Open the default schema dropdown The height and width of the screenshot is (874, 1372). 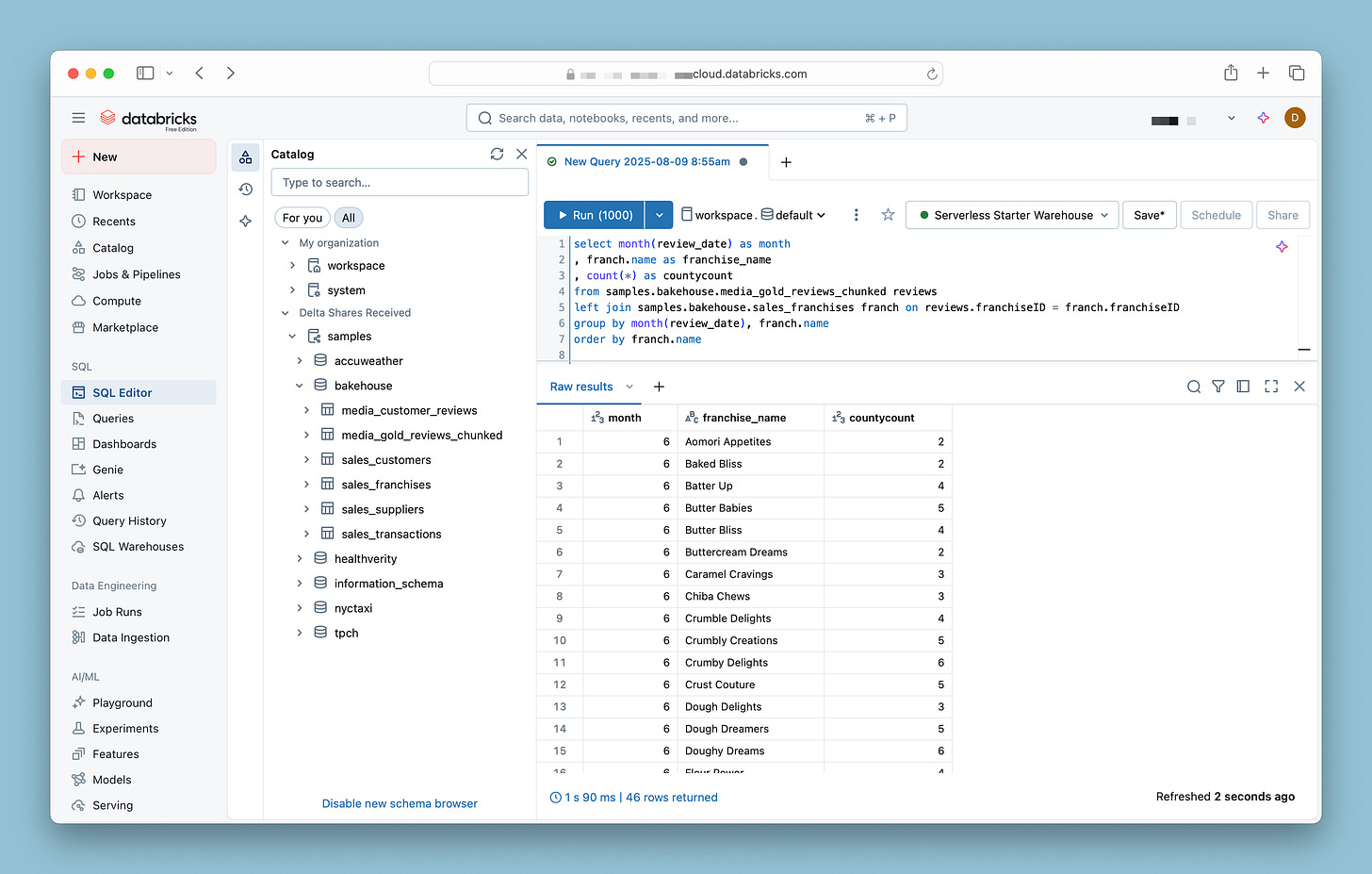[793, 215]
